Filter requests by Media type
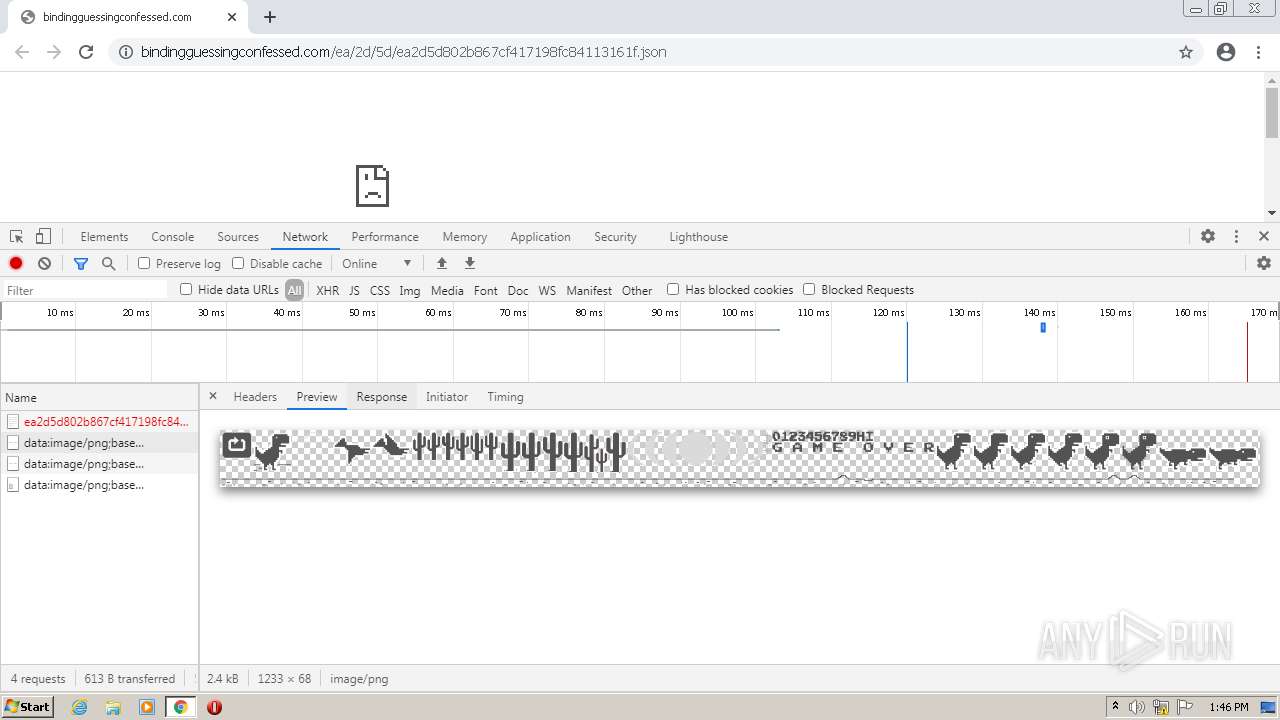The image size is (1280, 720). tap(447, 290)
